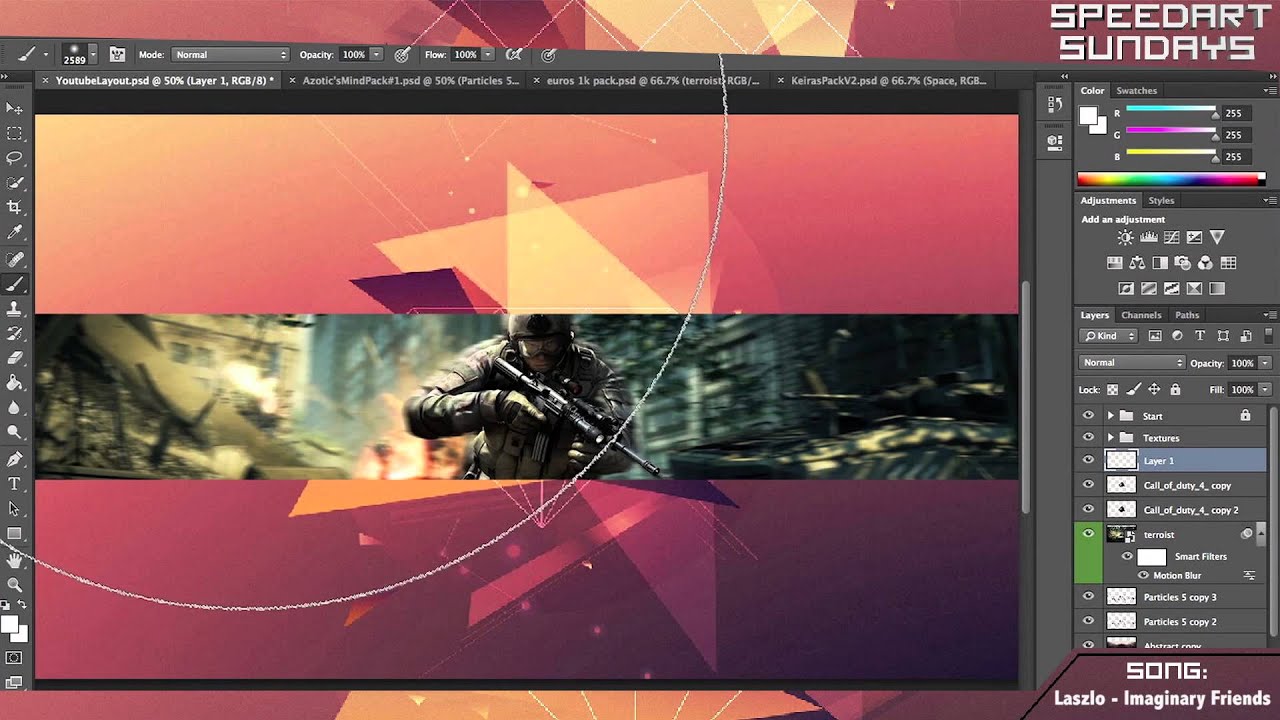Hide Layer 1 visibility eye
Screen dimensions: 1280x720
(x=1088, y=460)
